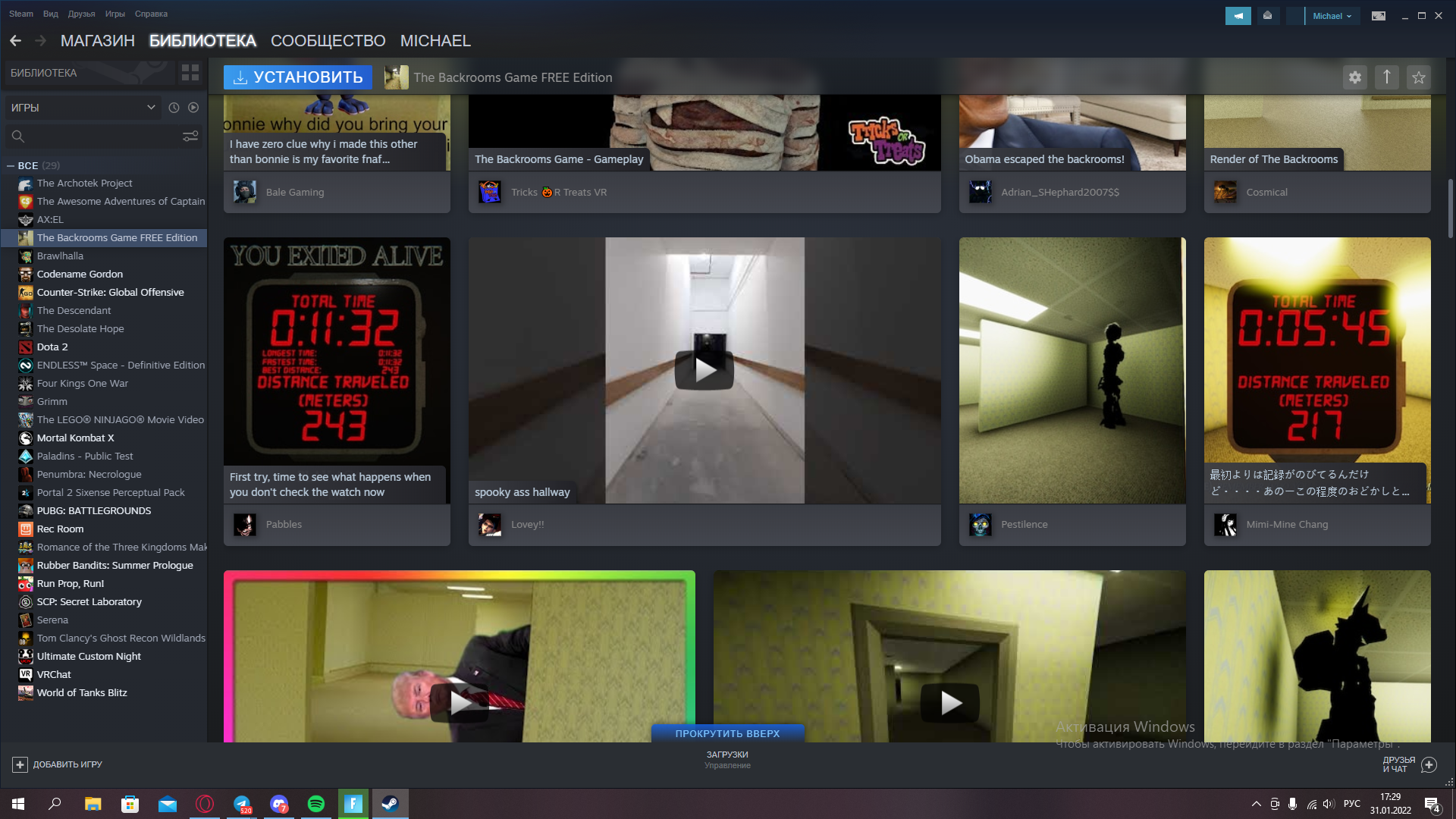Click the back navigation arrow

(x=15, y=41)
